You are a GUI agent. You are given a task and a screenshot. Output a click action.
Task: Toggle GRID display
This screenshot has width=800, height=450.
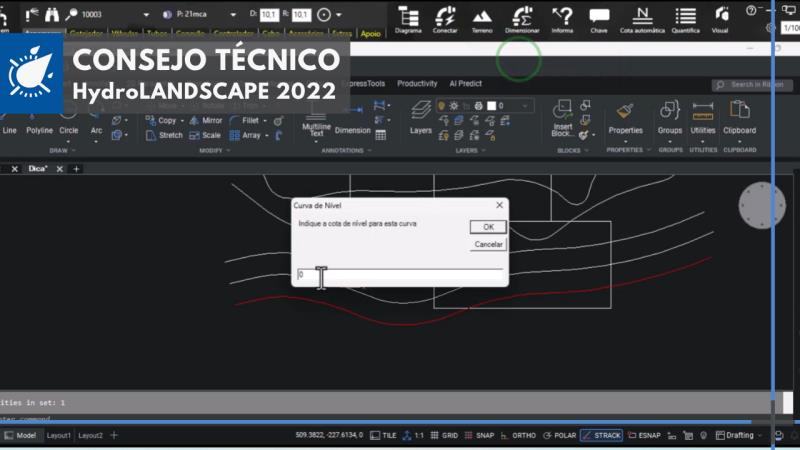tap(444, 435)
